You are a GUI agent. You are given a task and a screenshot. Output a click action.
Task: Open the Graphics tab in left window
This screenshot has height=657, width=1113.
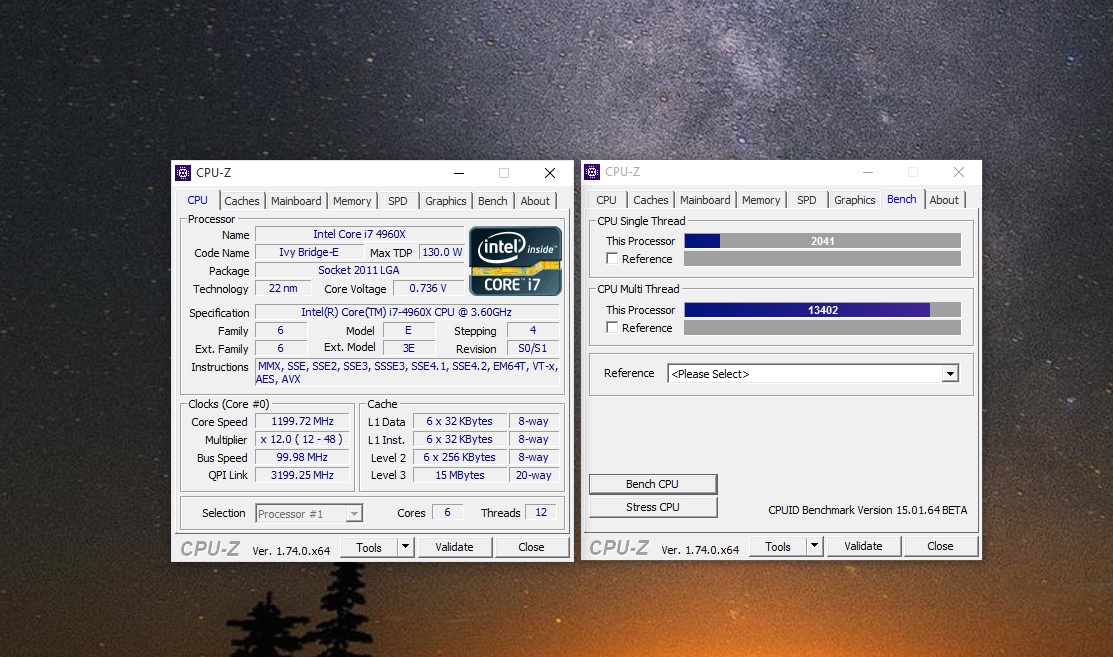pyautogui.click(x=446, y=201)
